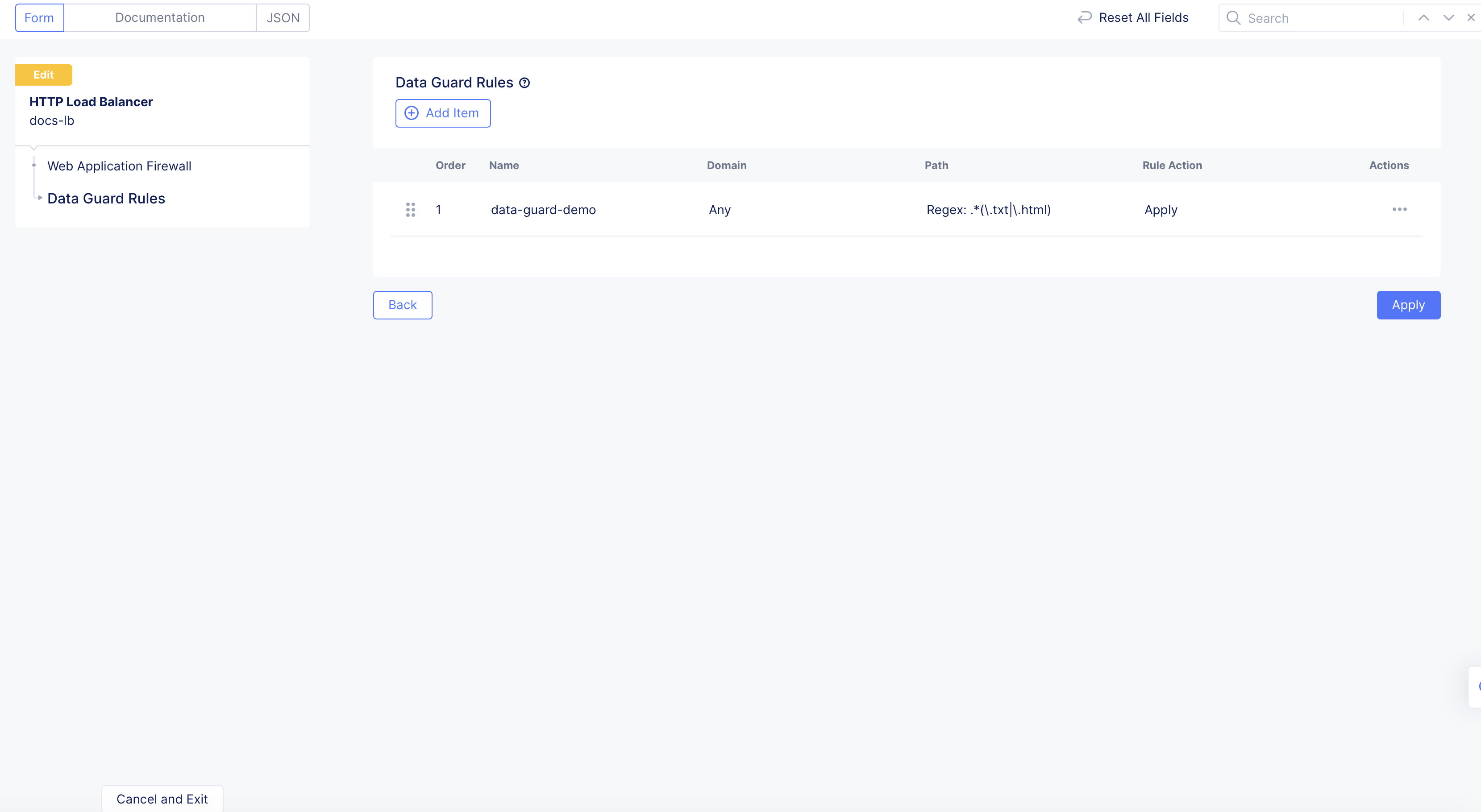Clear search with the X icon
The image size is (1481, 812).
click(x=1471, y=18)
